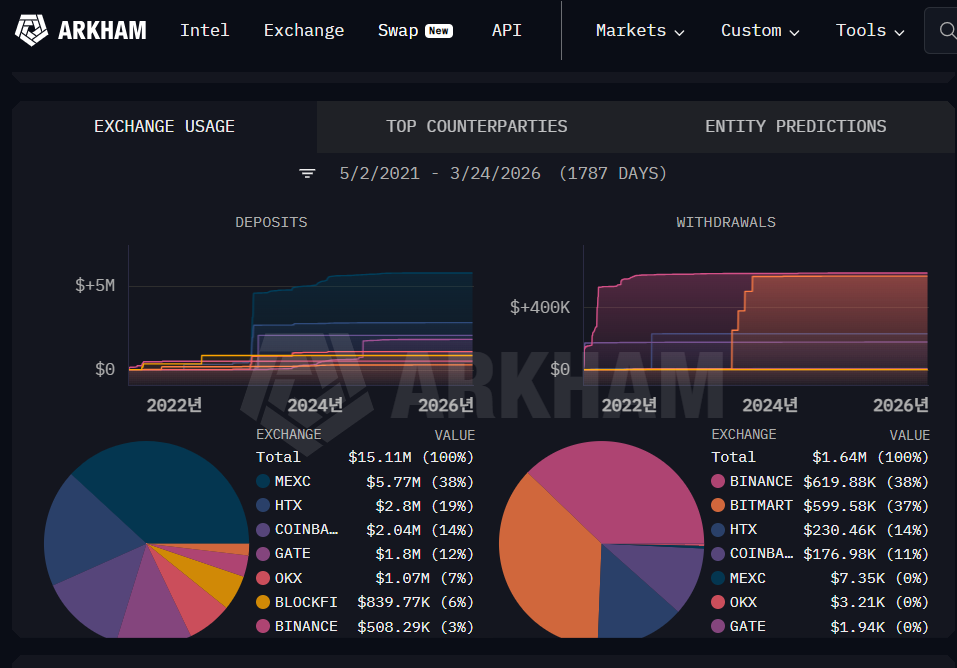This screenshot has height=668, width=957.
Task: Select BITMART label in withdrawals list
Action: pyautogui.click(x=761, y=506)
